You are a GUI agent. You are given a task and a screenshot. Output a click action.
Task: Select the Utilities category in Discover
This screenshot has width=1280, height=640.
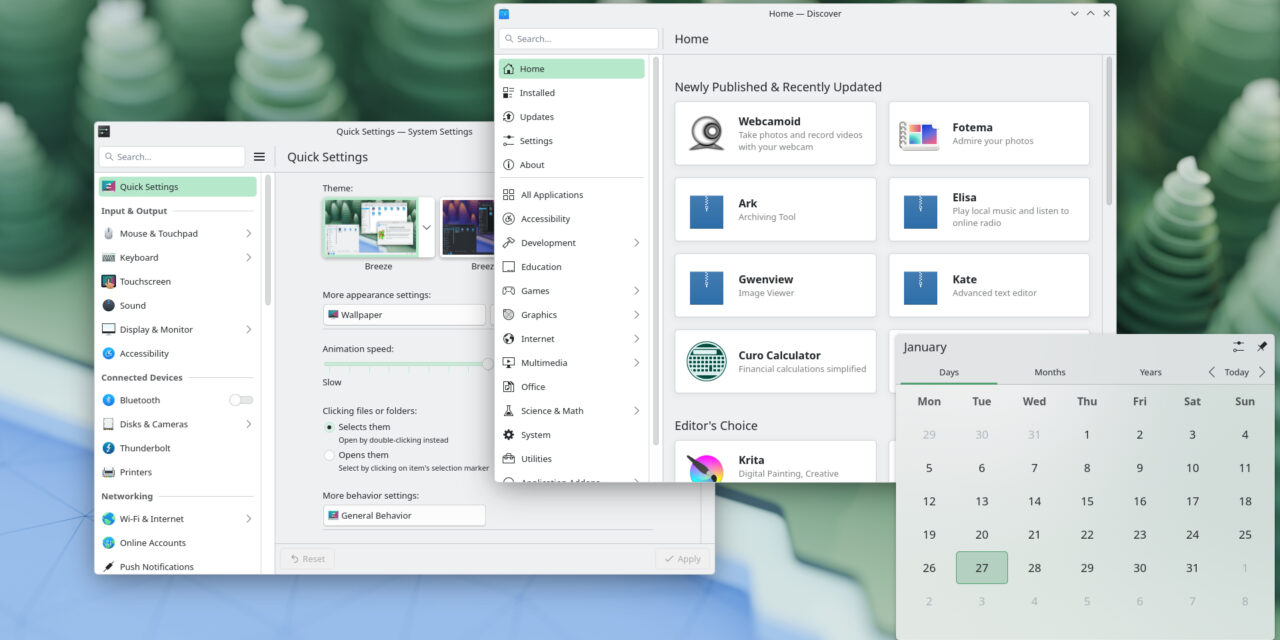coord(572,459)
